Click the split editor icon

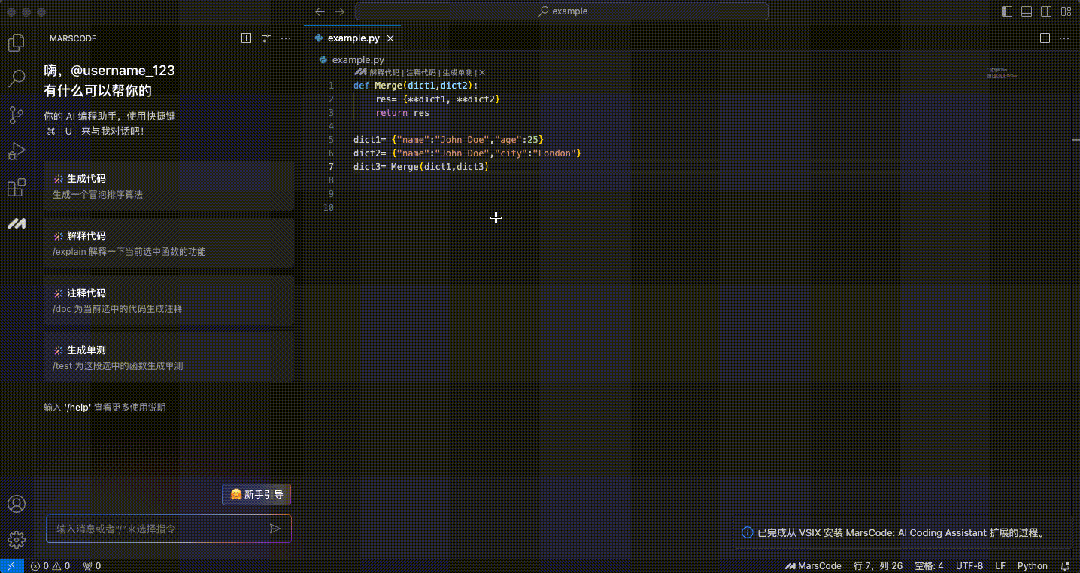(x=1045, y=38)
